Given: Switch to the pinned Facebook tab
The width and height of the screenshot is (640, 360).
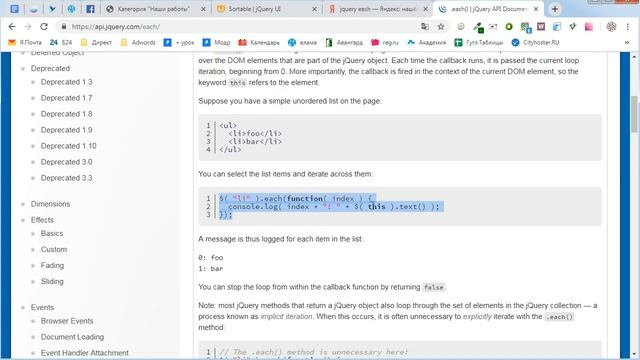Looking at the screenshot, I should 90,9.
